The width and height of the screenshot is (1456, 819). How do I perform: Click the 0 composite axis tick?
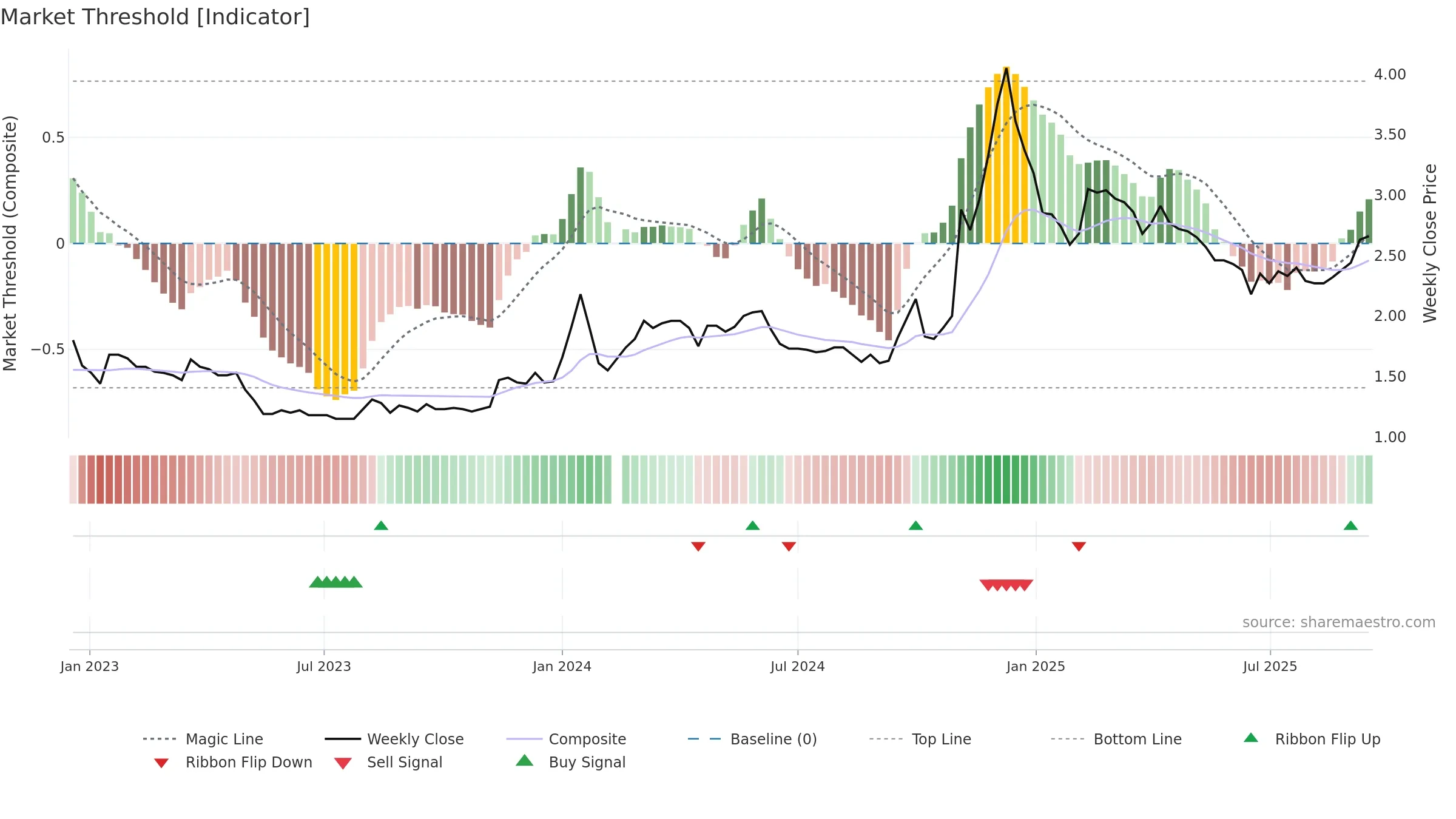pyautogui.click(x=60, y=244)
